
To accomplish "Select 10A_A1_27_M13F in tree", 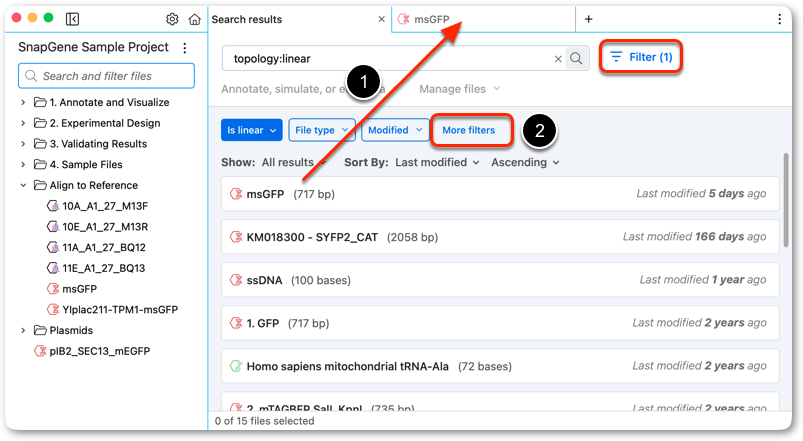I will [x=105, y=206].
